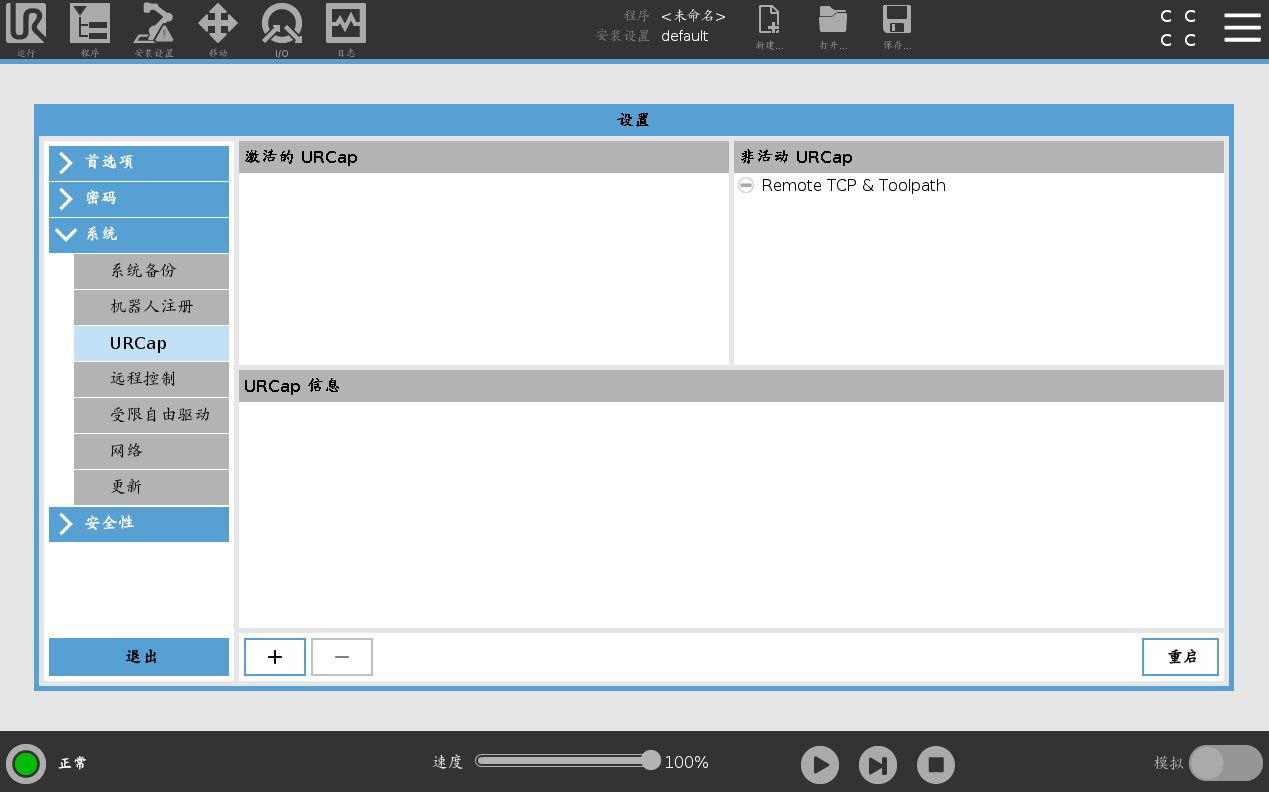Screen dimensions: 1269x792
Task: Toggle the Simulation (模拟) switch
Action: 1226,763
